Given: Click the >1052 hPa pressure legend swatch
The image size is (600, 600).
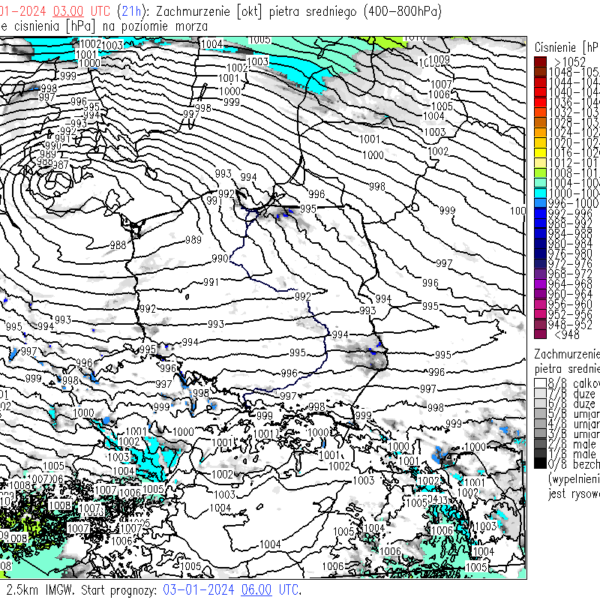Looking at the screenshot, I should click(x=542, y=62).
